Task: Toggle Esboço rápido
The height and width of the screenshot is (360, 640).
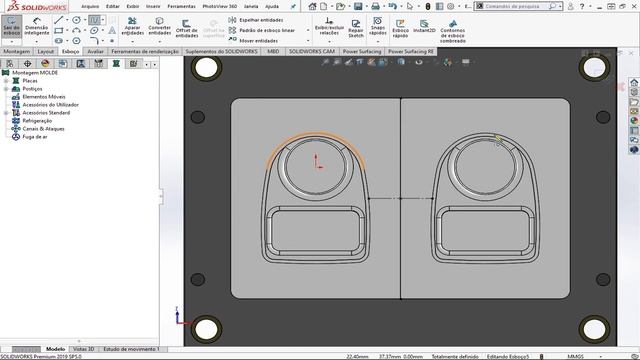Action: coord(400,29)
